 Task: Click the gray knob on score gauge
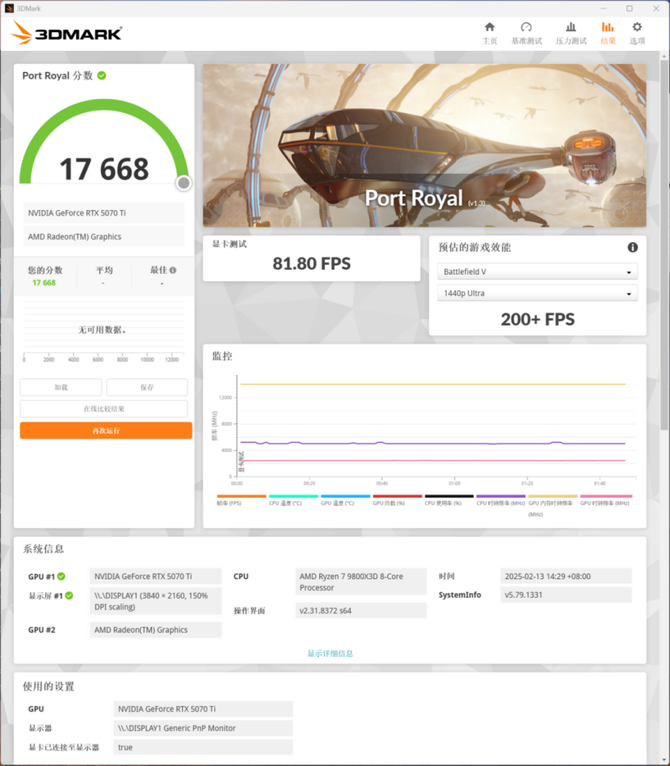tap(184, 183)
